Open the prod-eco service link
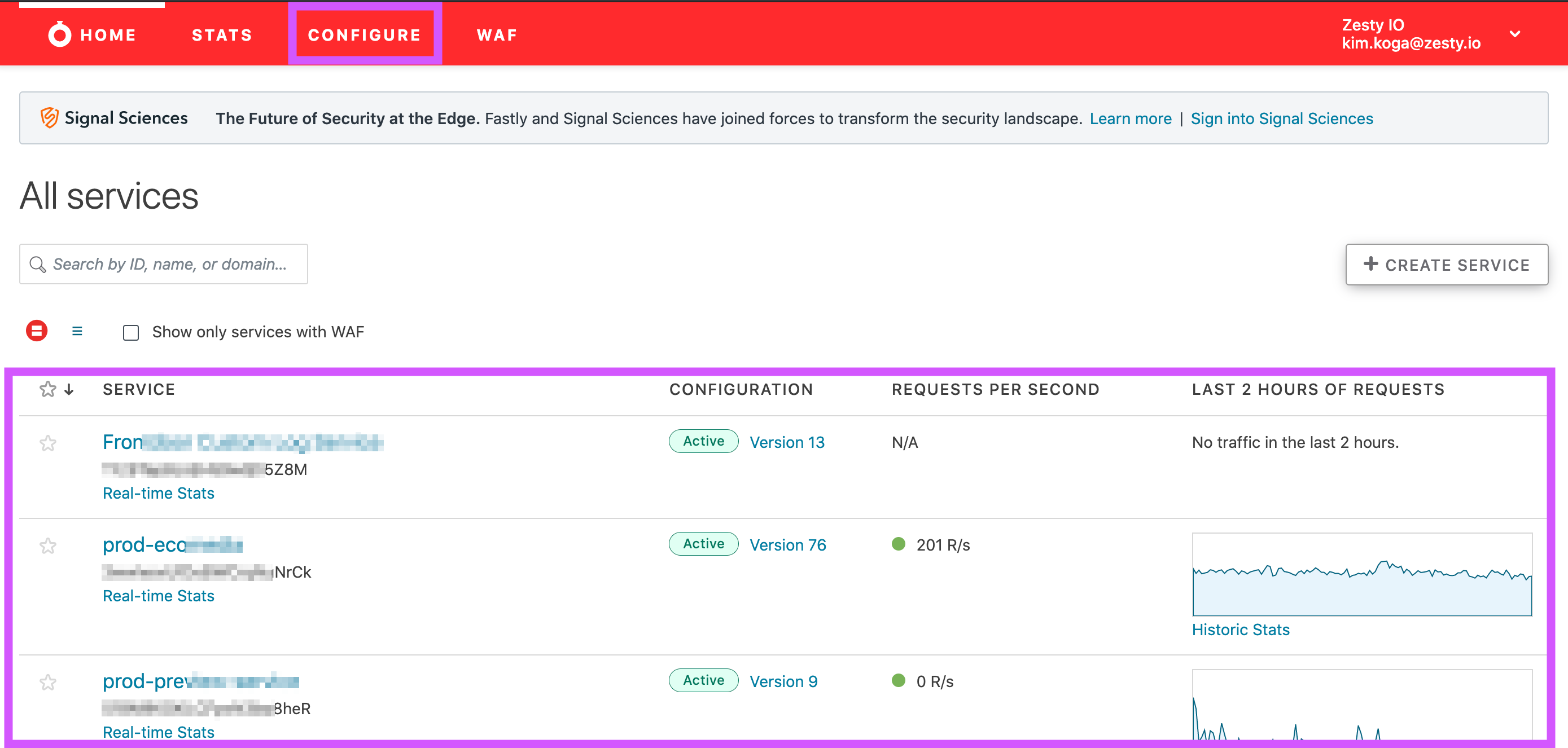1568x748 pixels. pyautogui.click(x=172, y=544)
